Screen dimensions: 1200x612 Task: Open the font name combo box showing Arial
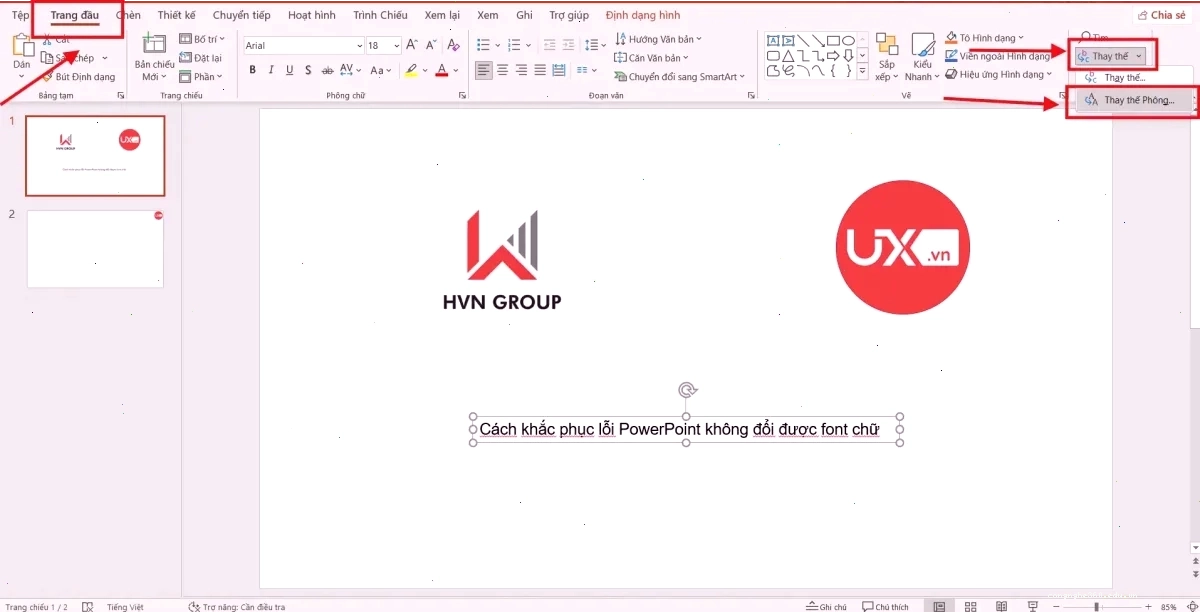coord(304,45)
